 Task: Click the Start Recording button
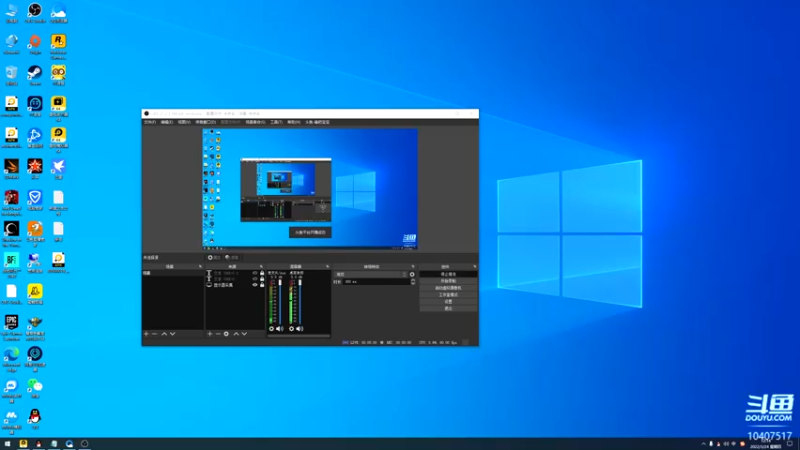pos(448,281)
